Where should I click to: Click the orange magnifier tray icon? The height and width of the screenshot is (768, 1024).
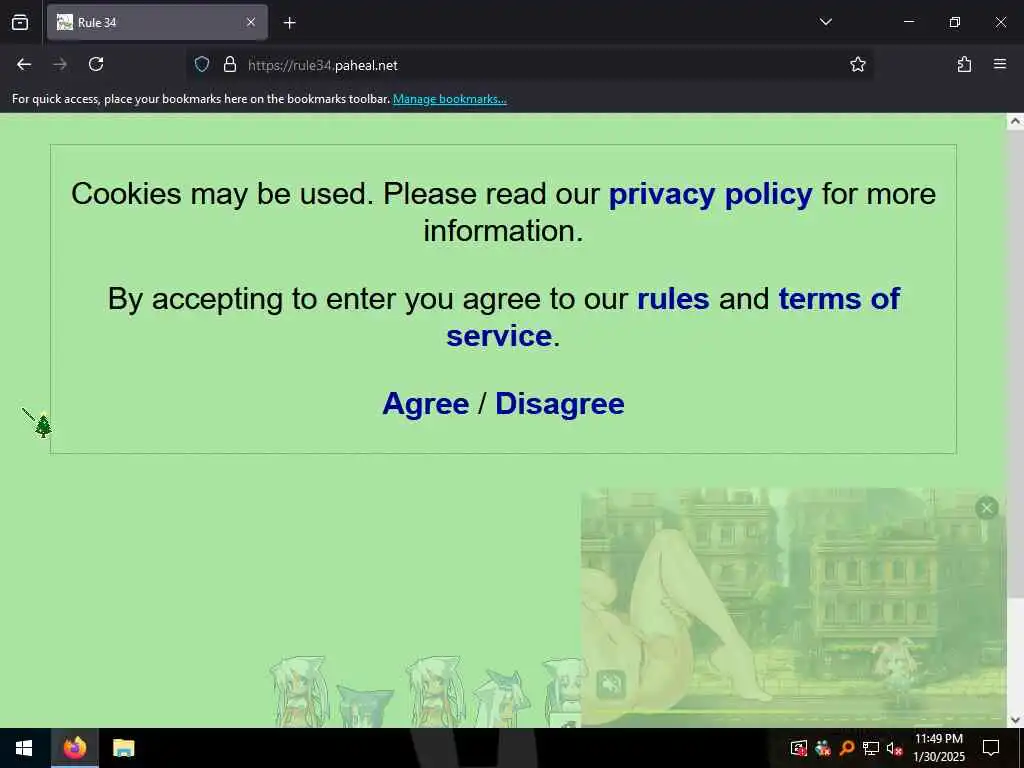click(x=847, y=748)
